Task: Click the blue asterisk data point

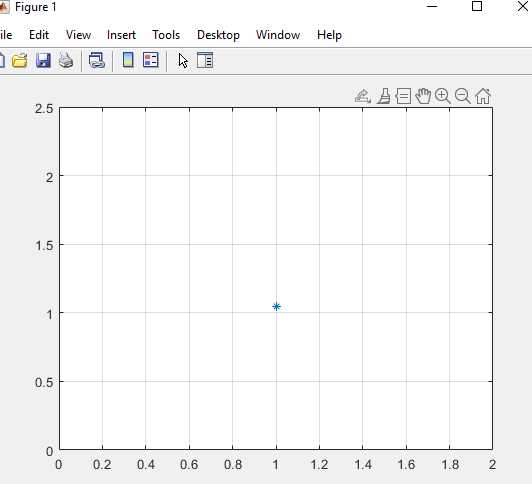Action: pyautogui.click(x=276, y=307)
